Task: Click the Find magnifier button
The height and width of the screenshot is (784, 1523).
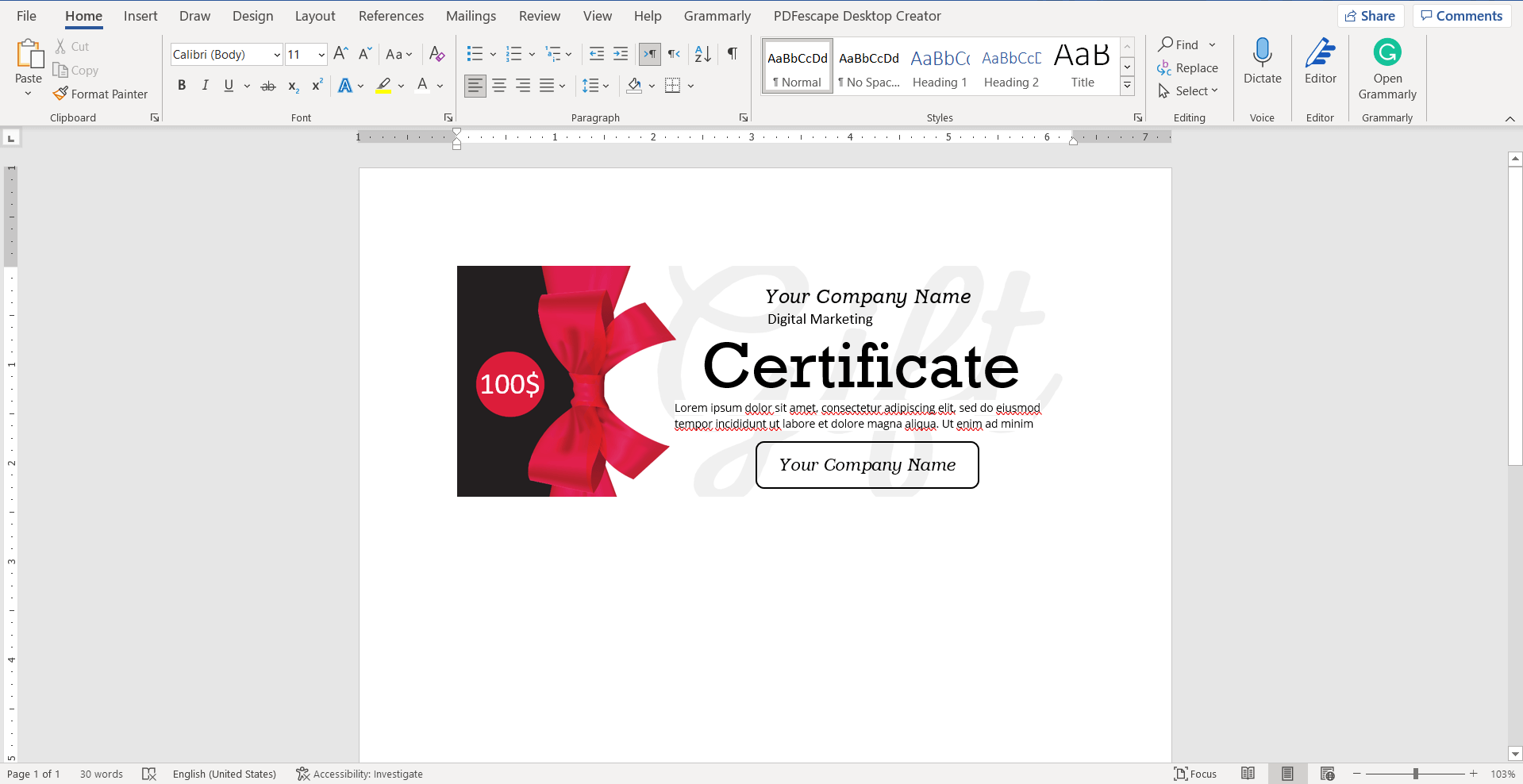Action: pos(1179,44)
